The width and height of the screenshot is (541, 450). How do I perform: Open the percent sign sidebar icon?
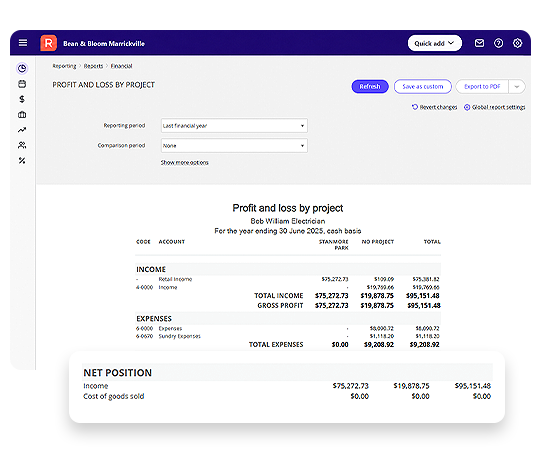(x=22, y=160)
